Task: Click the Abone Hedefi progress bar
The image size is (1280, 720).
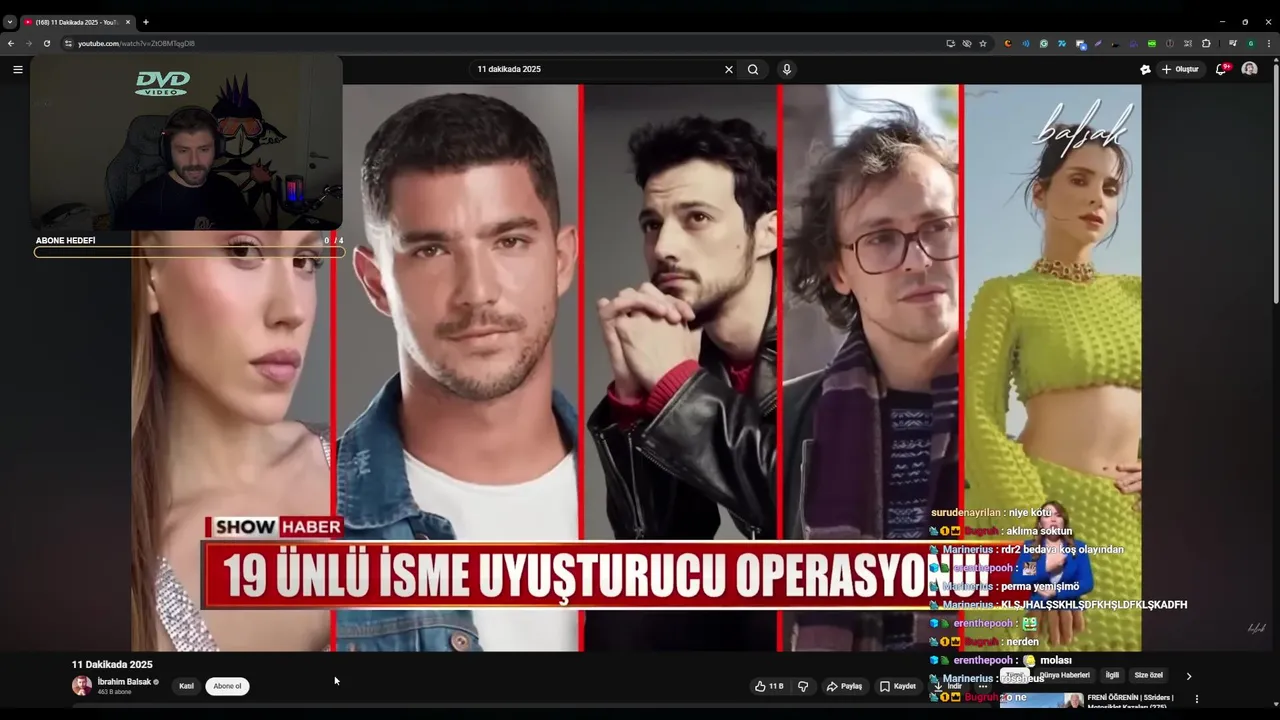Action: pos(189,252)
